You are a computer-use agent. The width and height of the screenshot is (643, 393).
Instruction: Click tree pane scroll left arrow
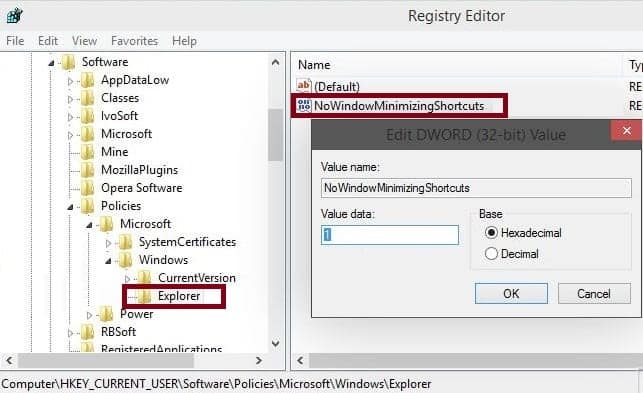pyautogui.click(x=9, y=361)
